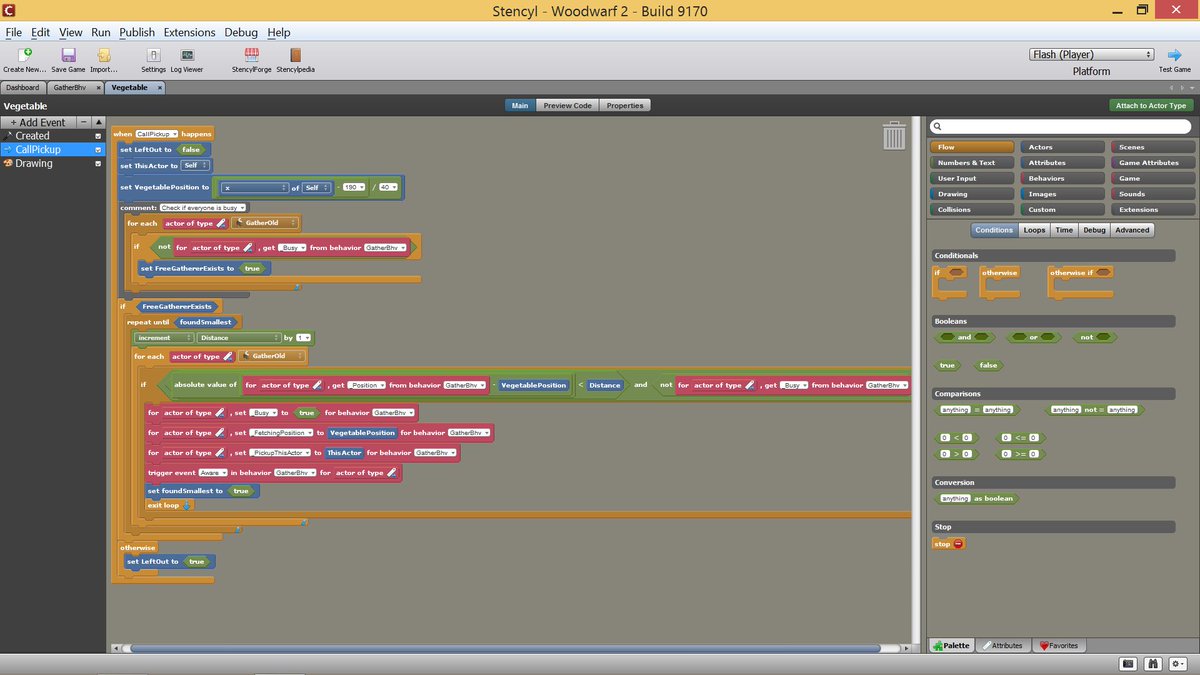Click the exit loop block
Image resolution: width=1200 pixels, height=675 pixels.
point(169,505)
